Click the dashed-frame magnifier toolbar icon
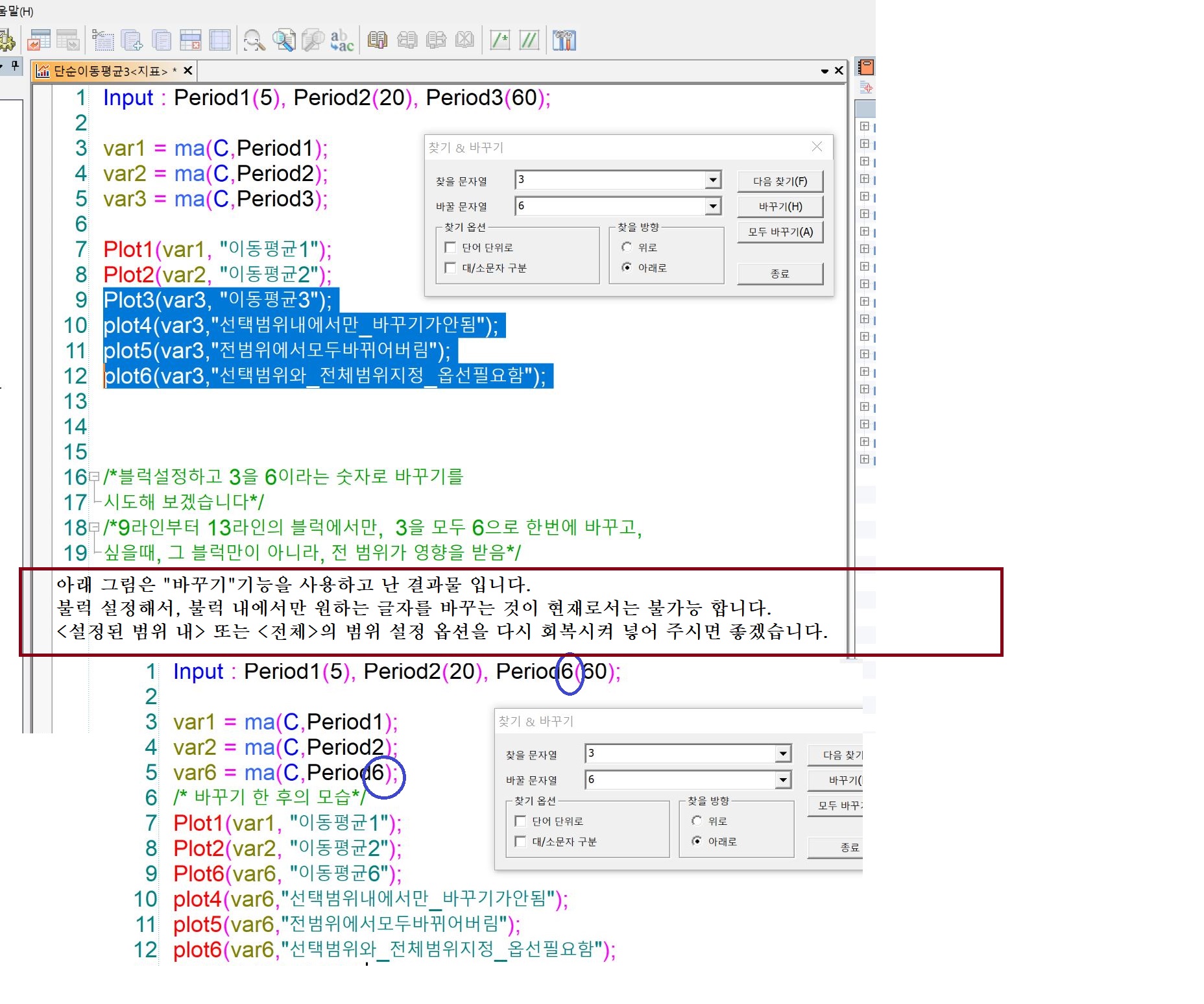1204x1004 pixels. click(254, 40)
